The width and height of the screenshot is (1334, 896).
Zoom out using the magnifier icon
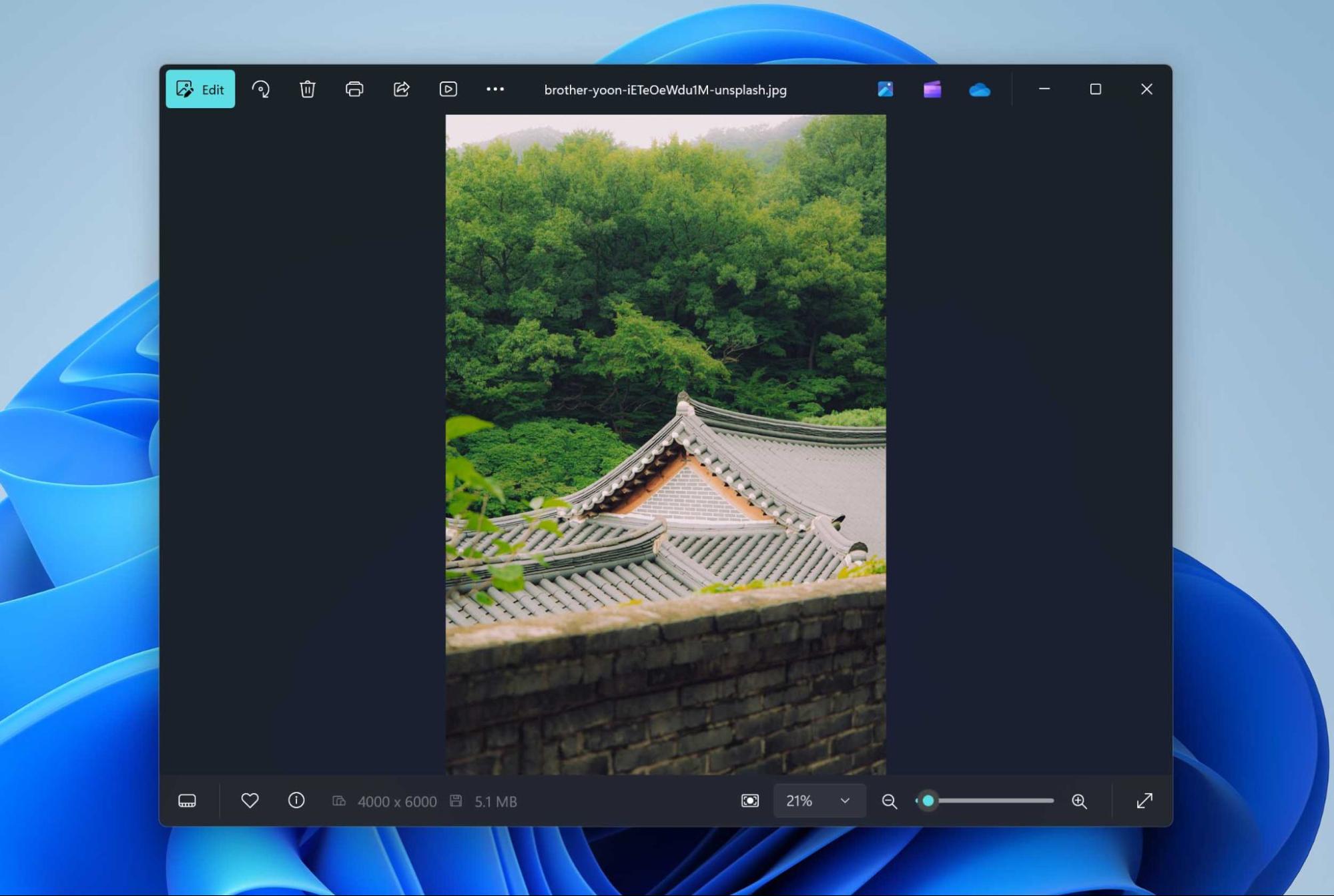click(x=889, y=801)
